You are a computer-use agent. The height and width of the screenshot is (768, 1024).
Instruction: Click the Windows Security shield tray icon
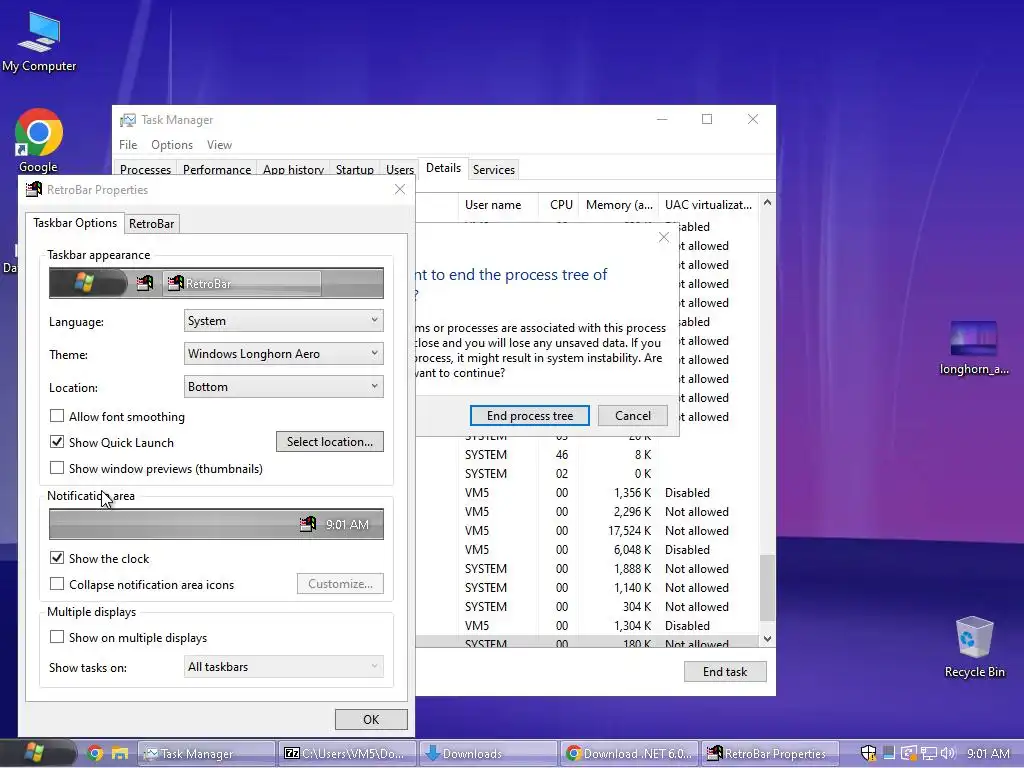pos(868,754)
